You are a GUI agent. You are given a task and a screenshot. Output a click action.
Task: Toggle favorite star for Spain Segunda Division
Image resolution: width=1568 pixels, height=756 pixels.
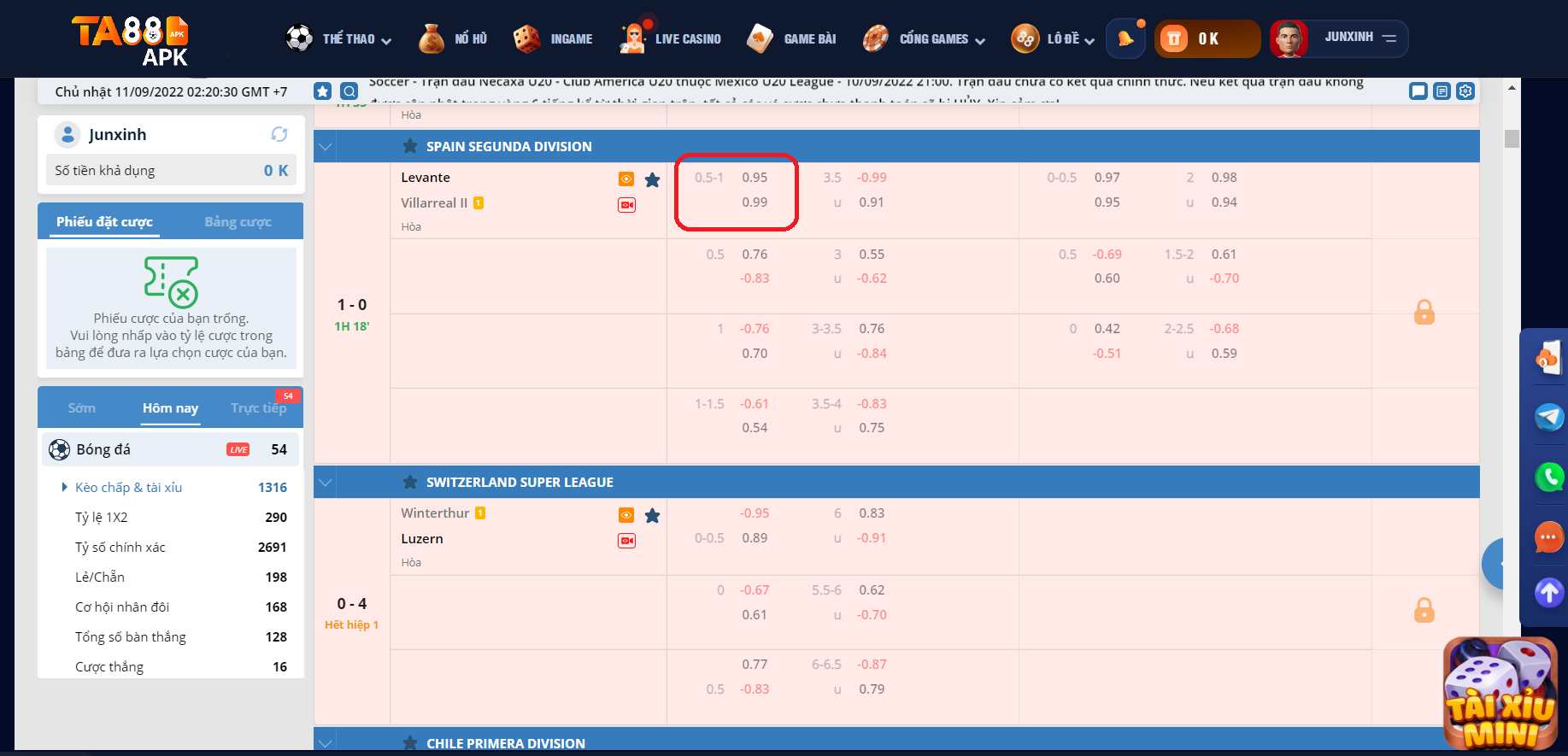410,146
